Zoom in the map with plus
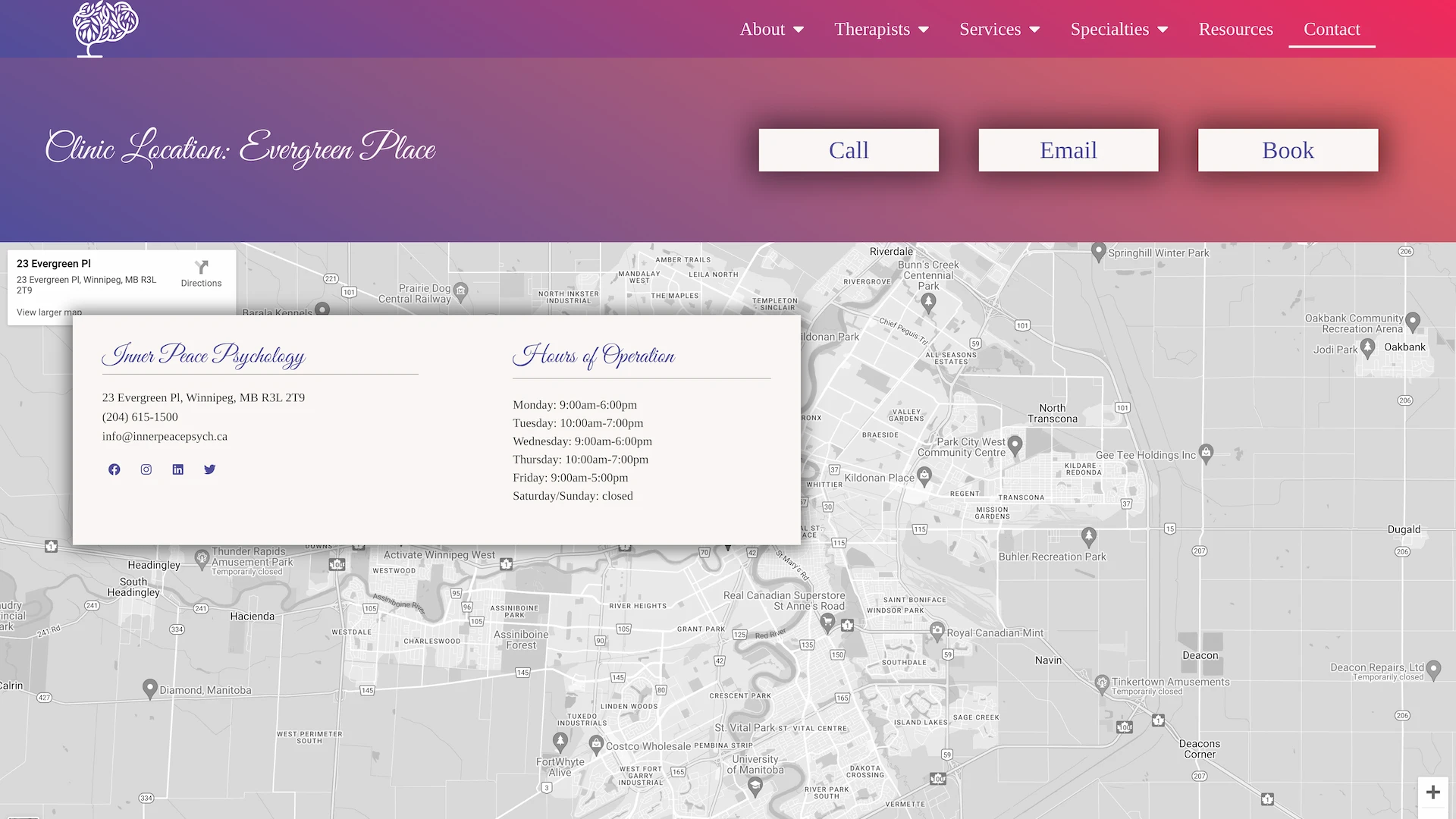The width and height of the screenshot is (1456, 819). pos(1432,792)
